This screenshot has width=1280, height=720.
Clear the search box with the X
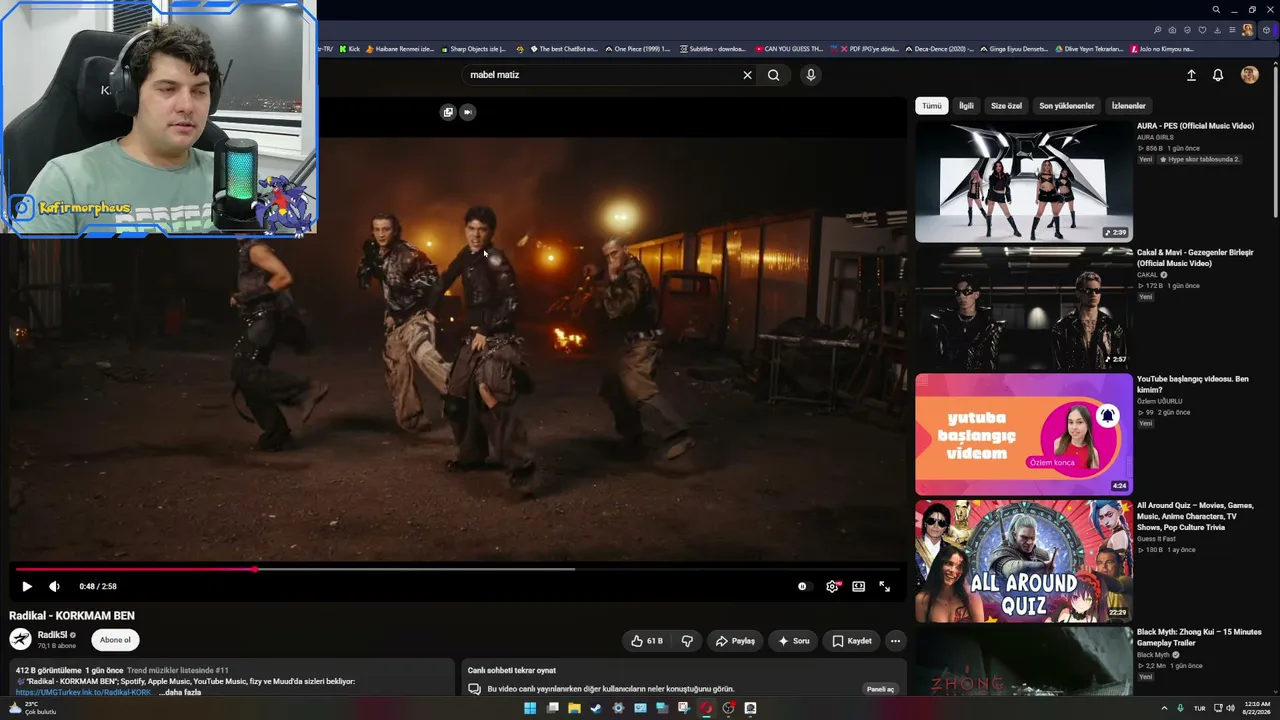747,75
